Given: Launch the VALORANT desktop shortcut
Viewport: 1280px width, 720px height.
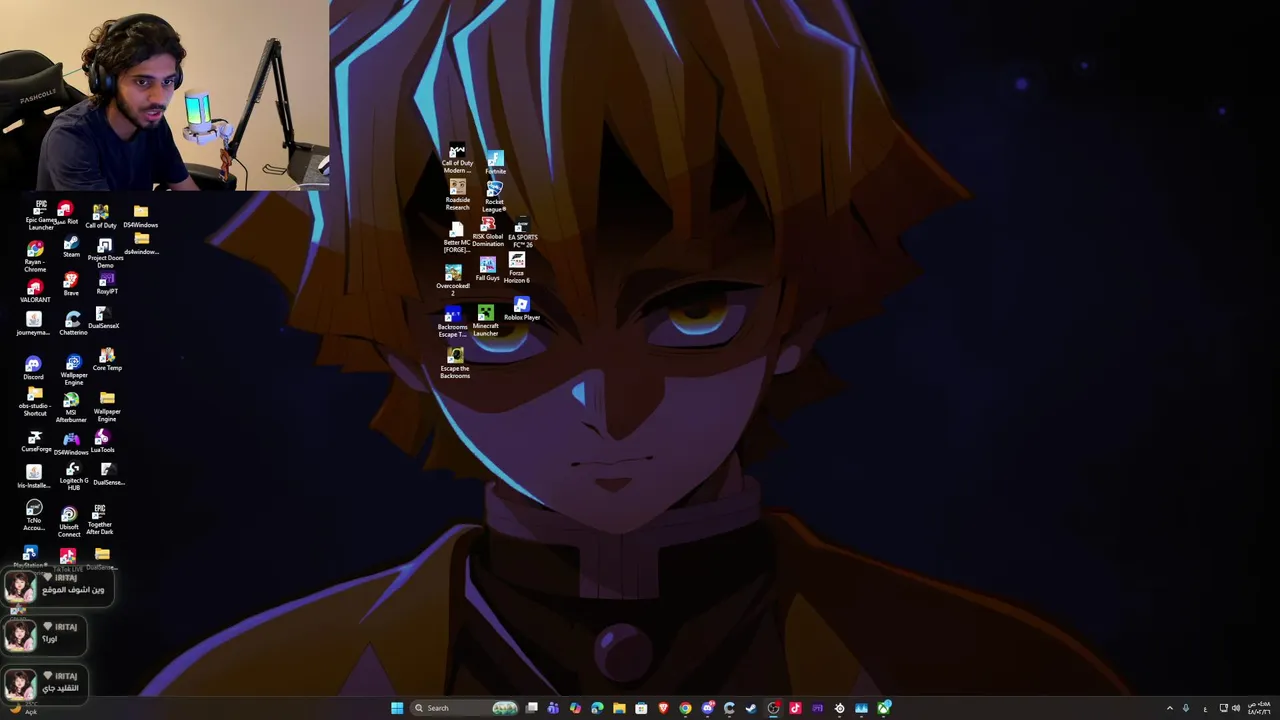Looking at the screenshot, I should click(35, 291).
